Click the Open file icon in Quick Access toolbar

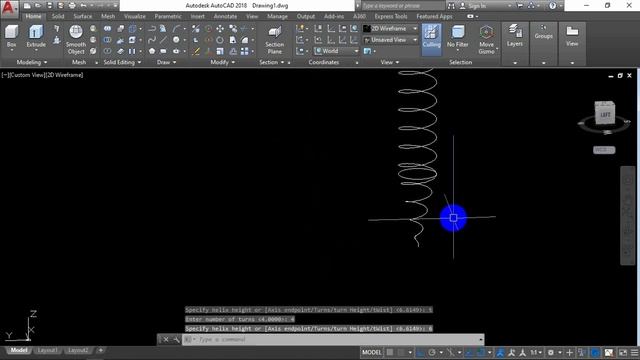click(x=38, y=6)
